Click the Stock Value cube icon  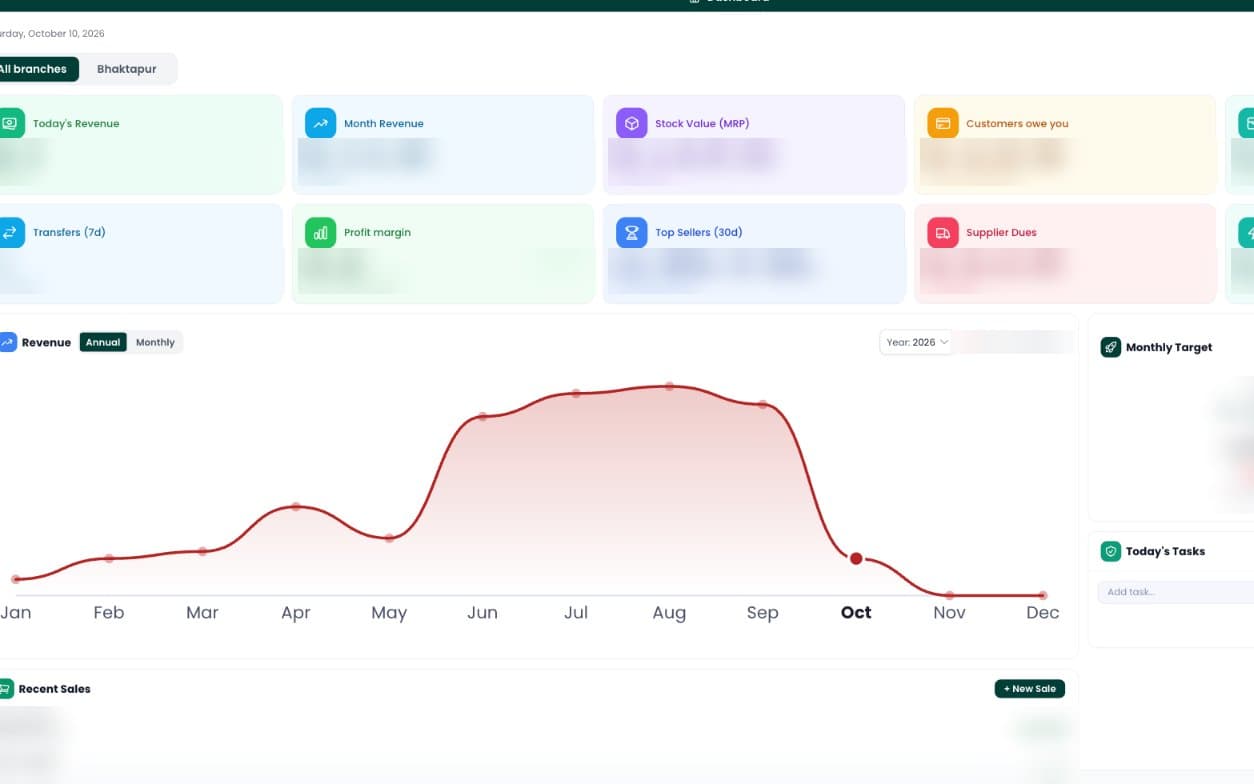(632, 123)
